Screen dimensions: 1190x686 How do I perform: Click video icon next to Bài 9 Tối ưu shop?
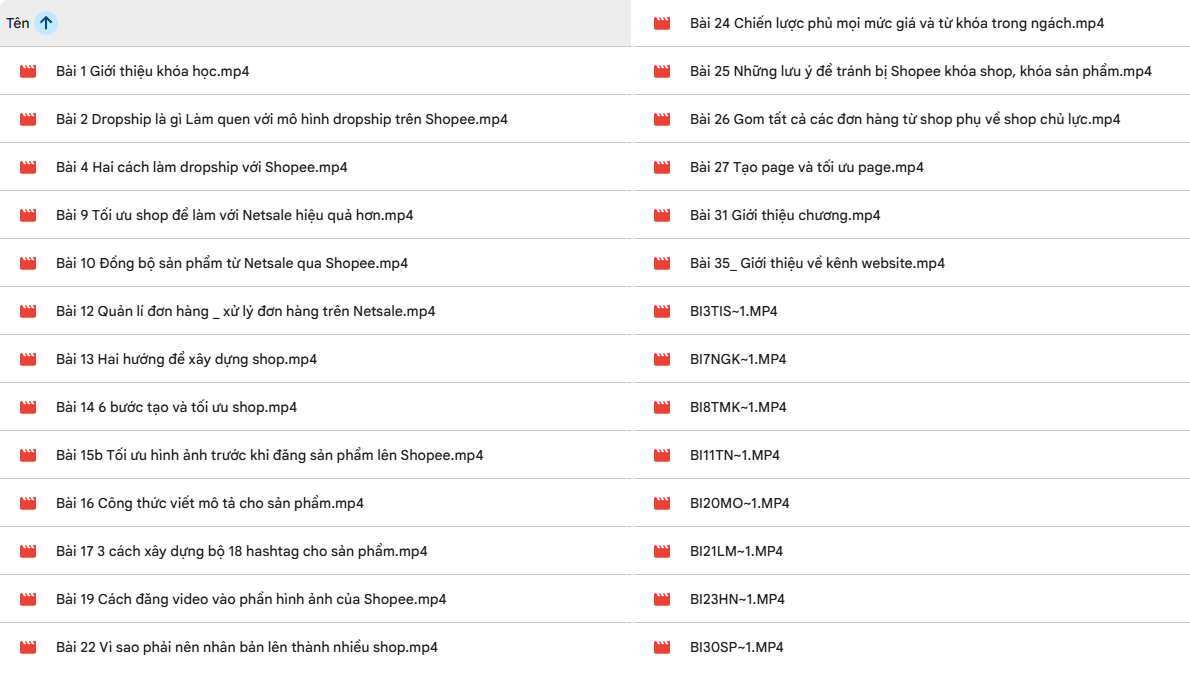click(x=28, y=216)
